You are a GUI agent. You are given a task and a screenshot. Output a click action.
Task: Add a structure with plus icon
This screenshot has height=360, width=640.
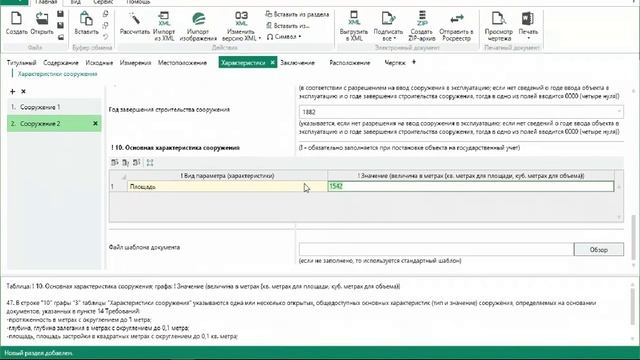[x=12, y=91]
